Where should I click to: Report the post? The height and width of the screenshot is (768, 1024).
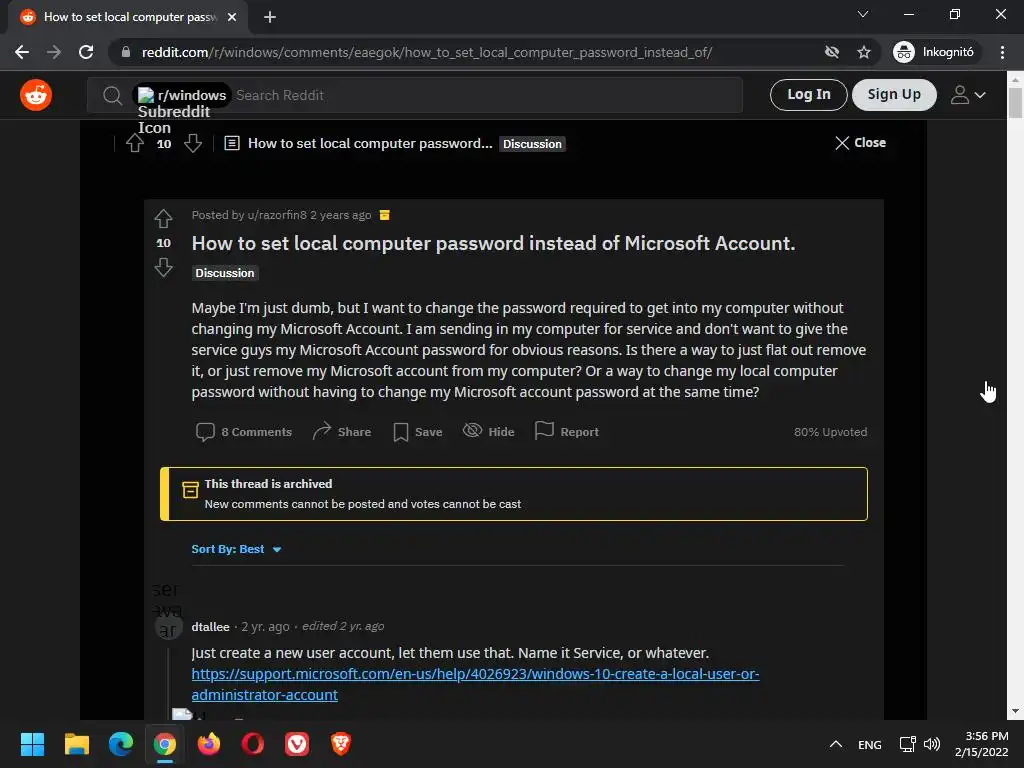tap(566, 432)
